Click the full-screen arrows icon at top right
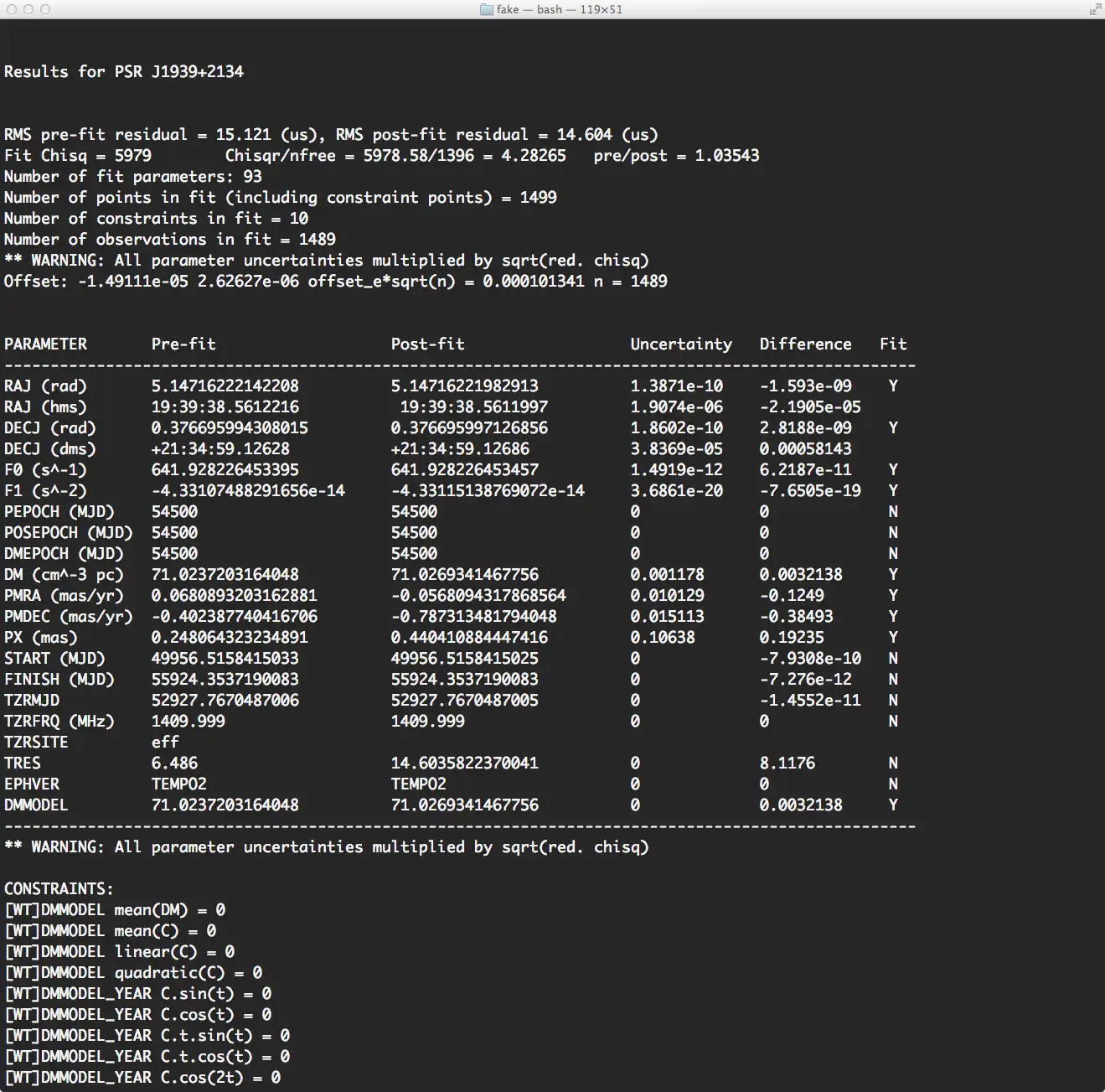1105x1092 pixels. click(x=1094, y=10)
